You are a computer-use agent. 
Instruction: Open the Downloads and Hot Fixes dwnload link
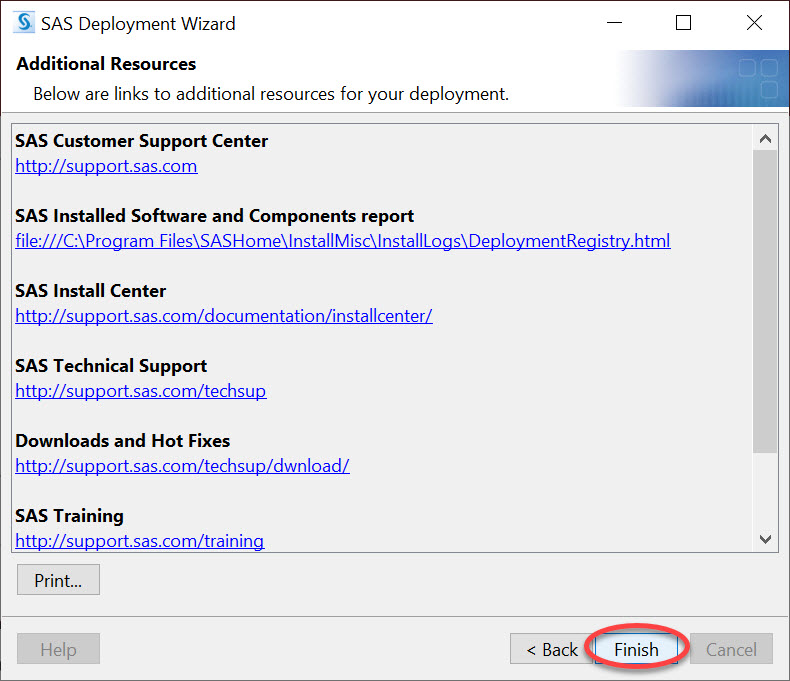click(x=182, y=466)
